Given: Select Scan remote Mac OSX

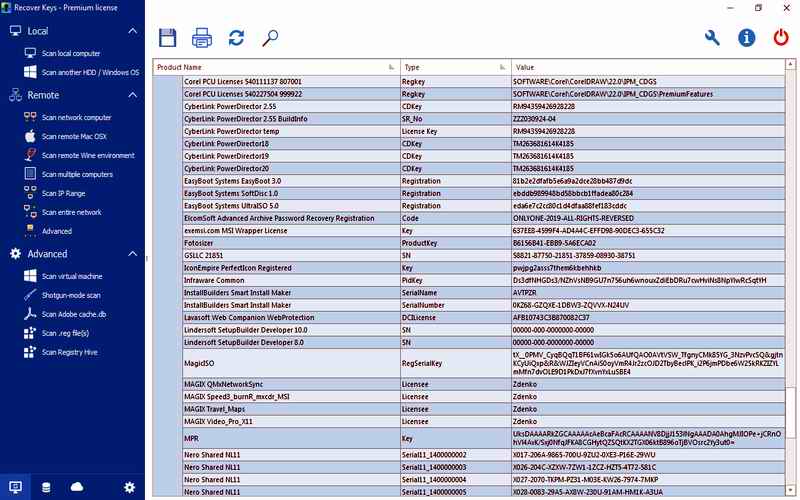Looking at the screenshot, I should click(x=74, y=136).
